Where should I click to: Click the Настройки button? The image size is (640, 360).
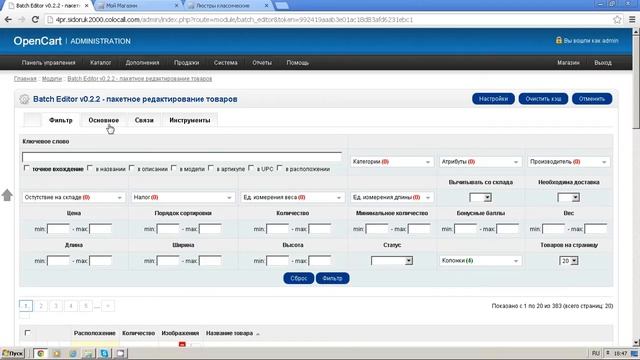pos(493,99)
